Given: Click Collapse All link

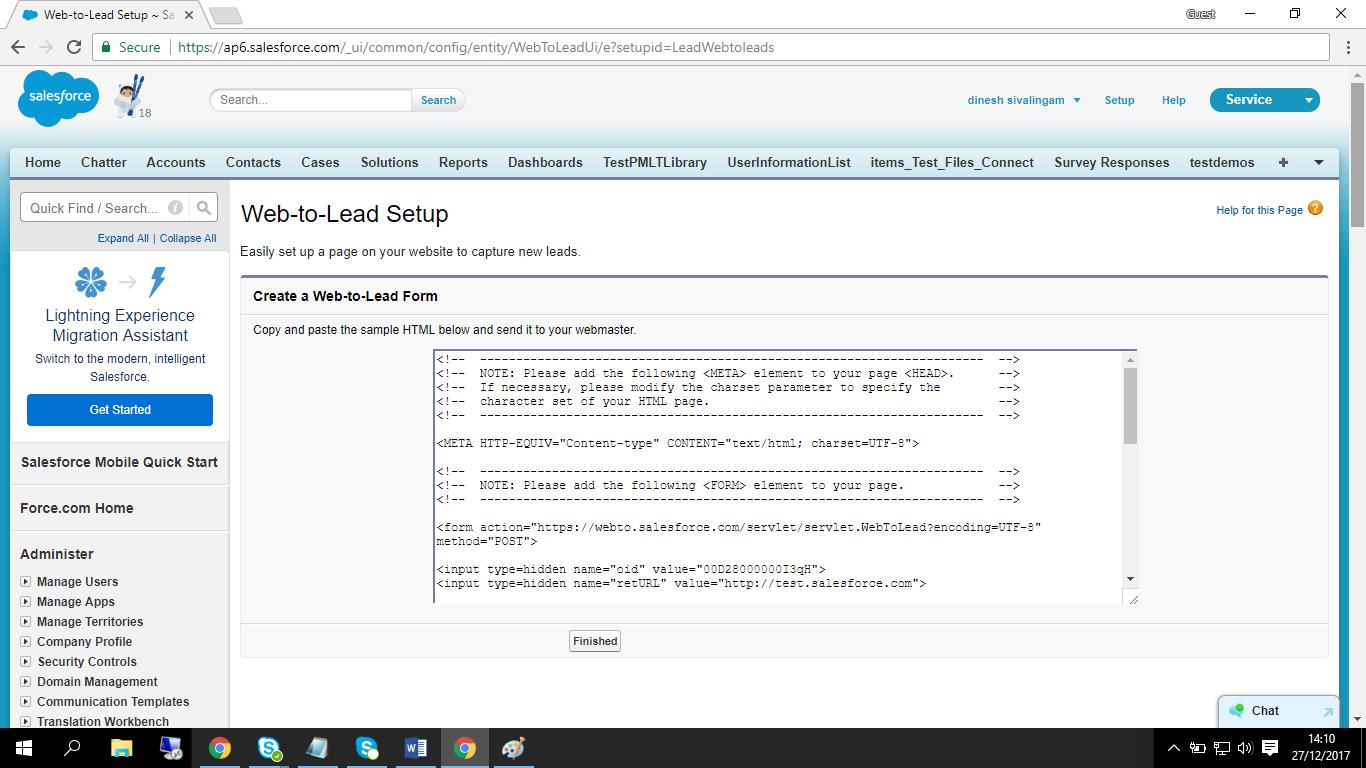Looking at the screenshot, I should coord(188,238).
